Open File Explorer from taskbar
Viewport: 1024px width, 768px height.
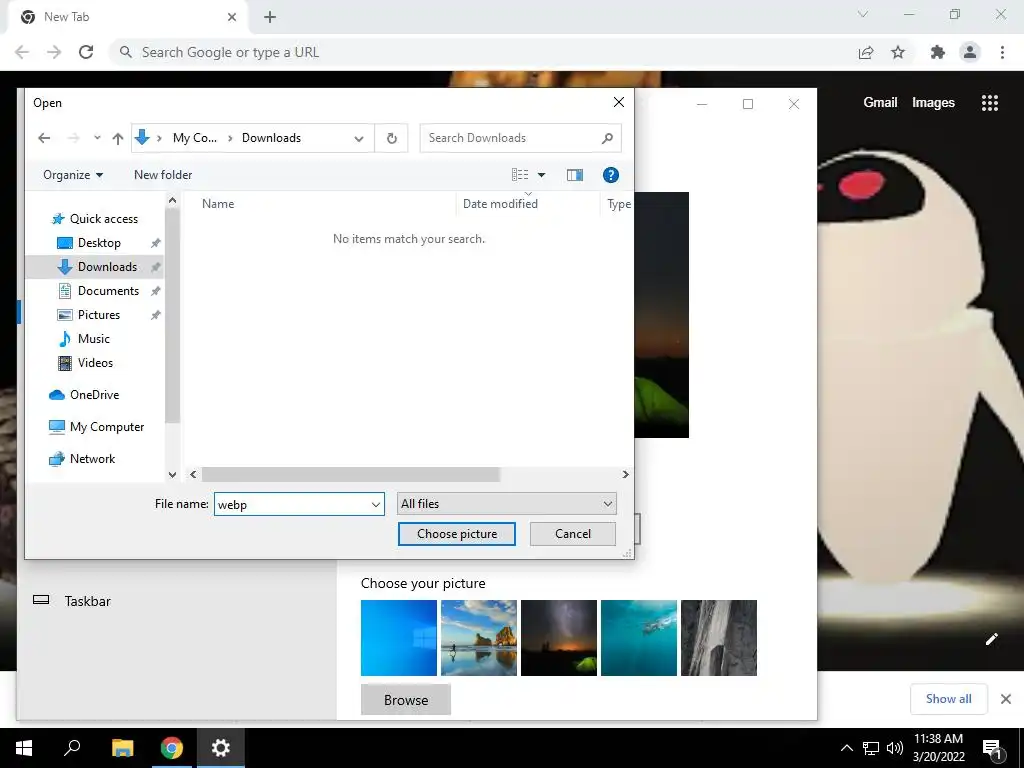122,748
